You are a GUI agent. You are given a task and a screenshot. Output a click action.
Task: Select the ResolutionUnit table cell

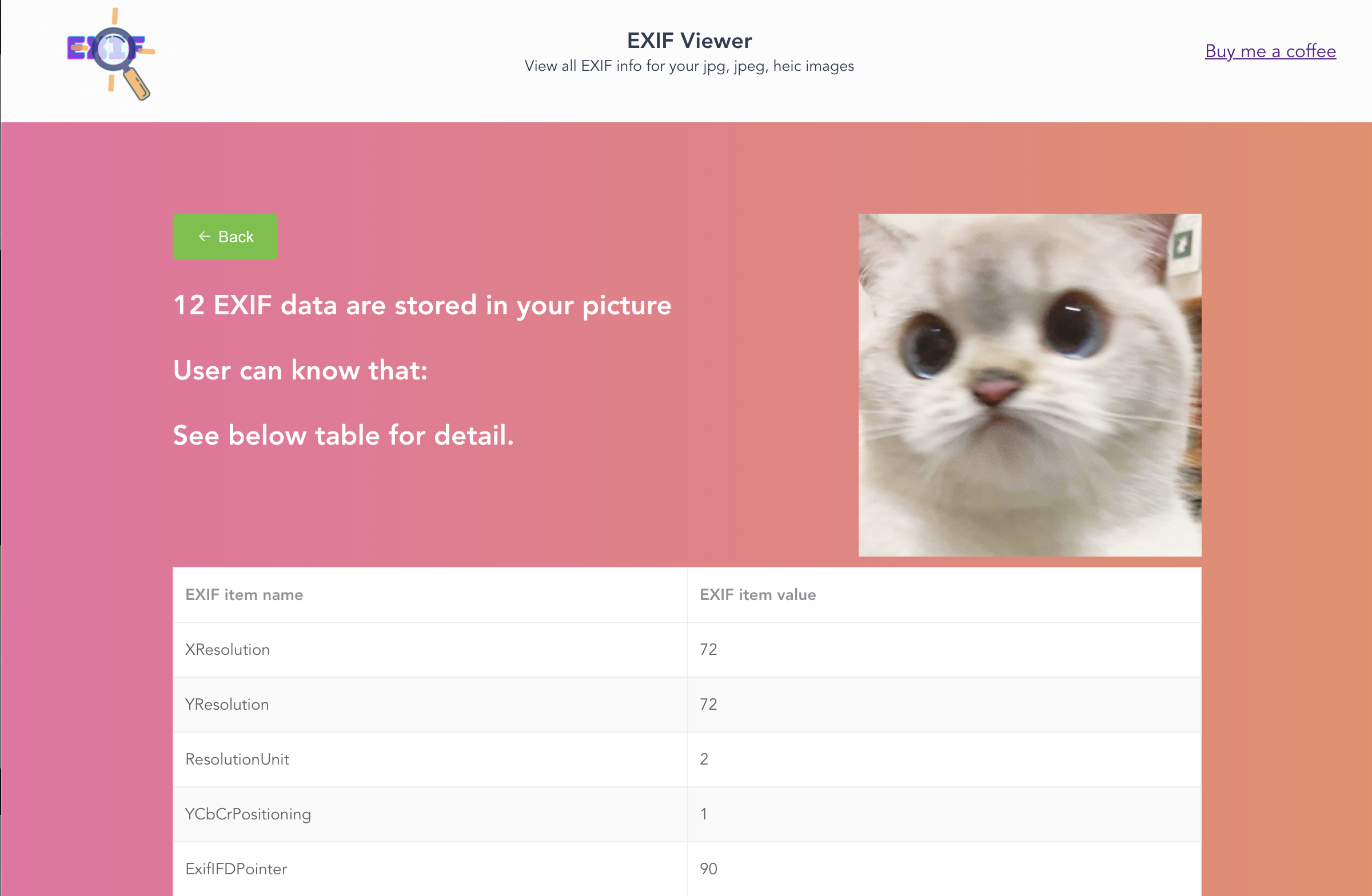(237, 759)
